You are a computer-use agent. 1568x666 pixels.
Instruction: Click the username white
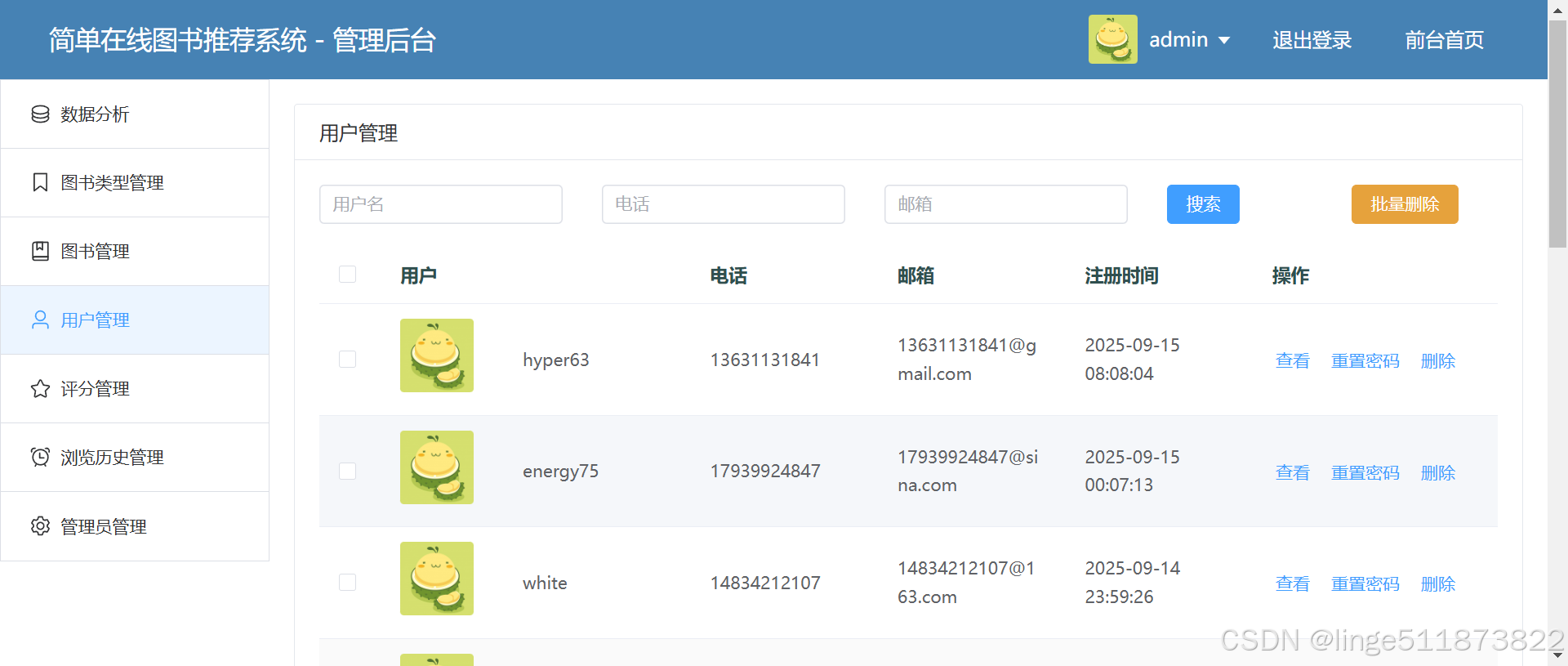tap(545, 583)
